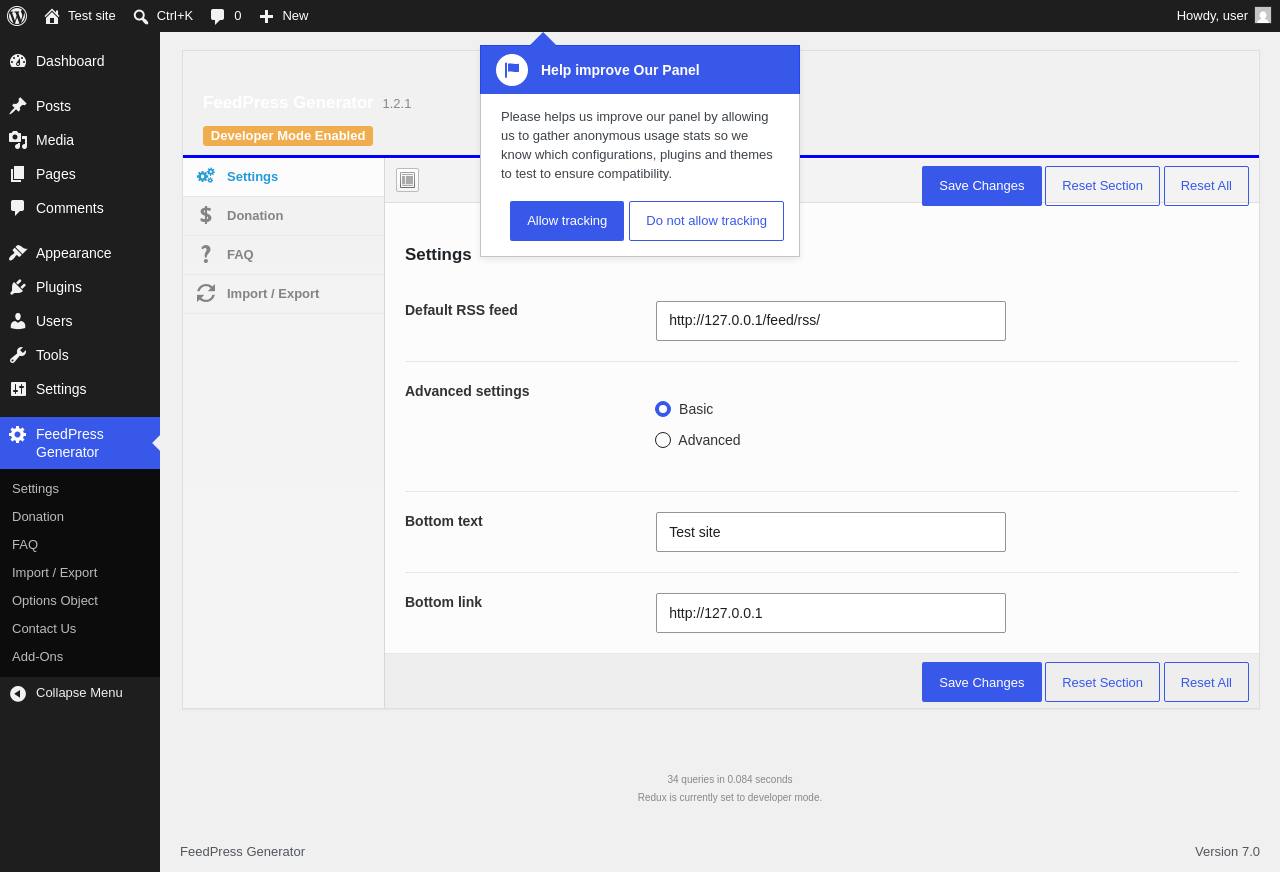The width and height of the screenshot is (1280, 872).
Task: Click the Tools wrench icon
Action: tap(18, 355)
